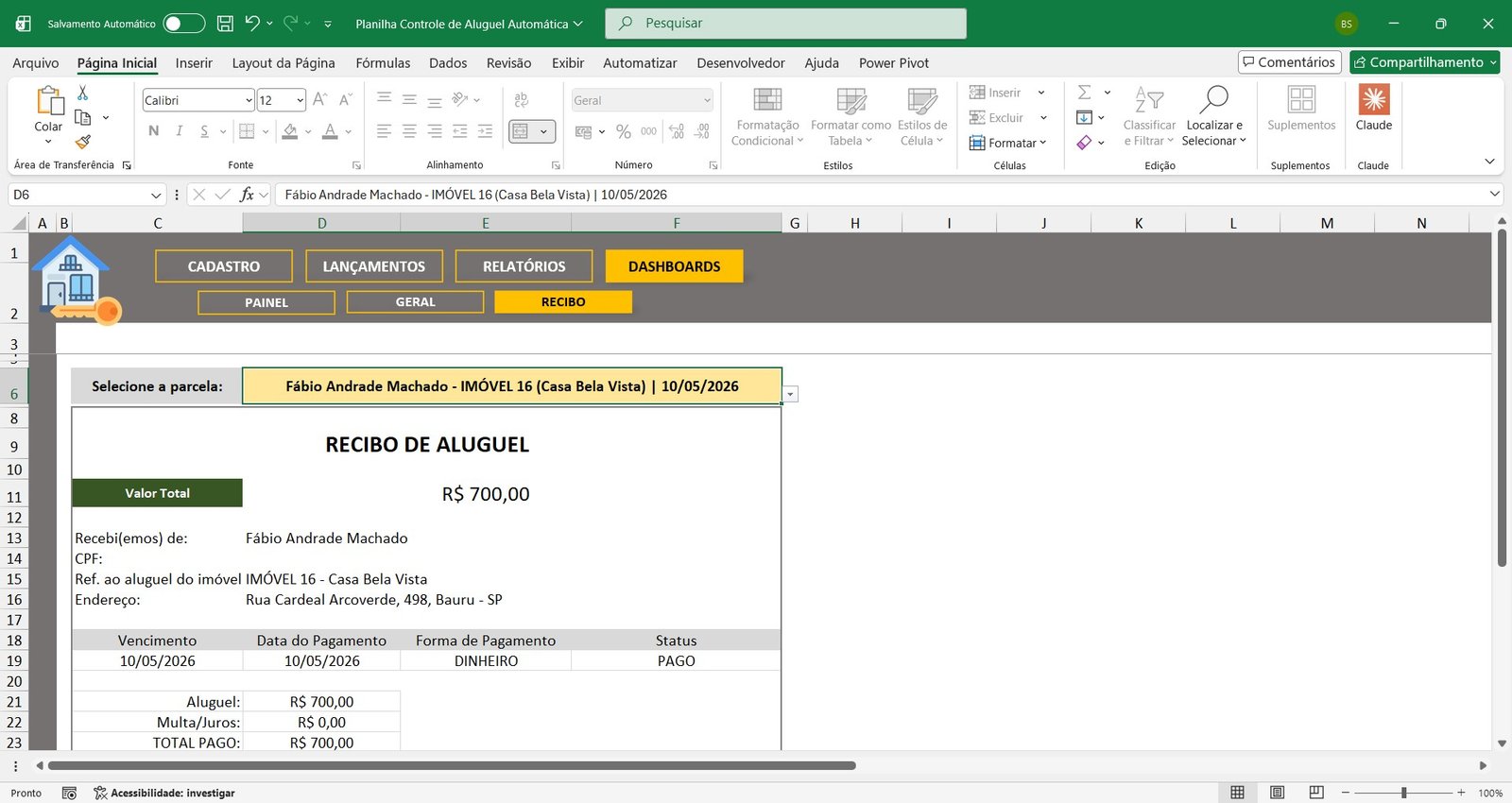1512x803 pixels.
Task: Click Increase Decimal icon
Action: tap(677, 131)
